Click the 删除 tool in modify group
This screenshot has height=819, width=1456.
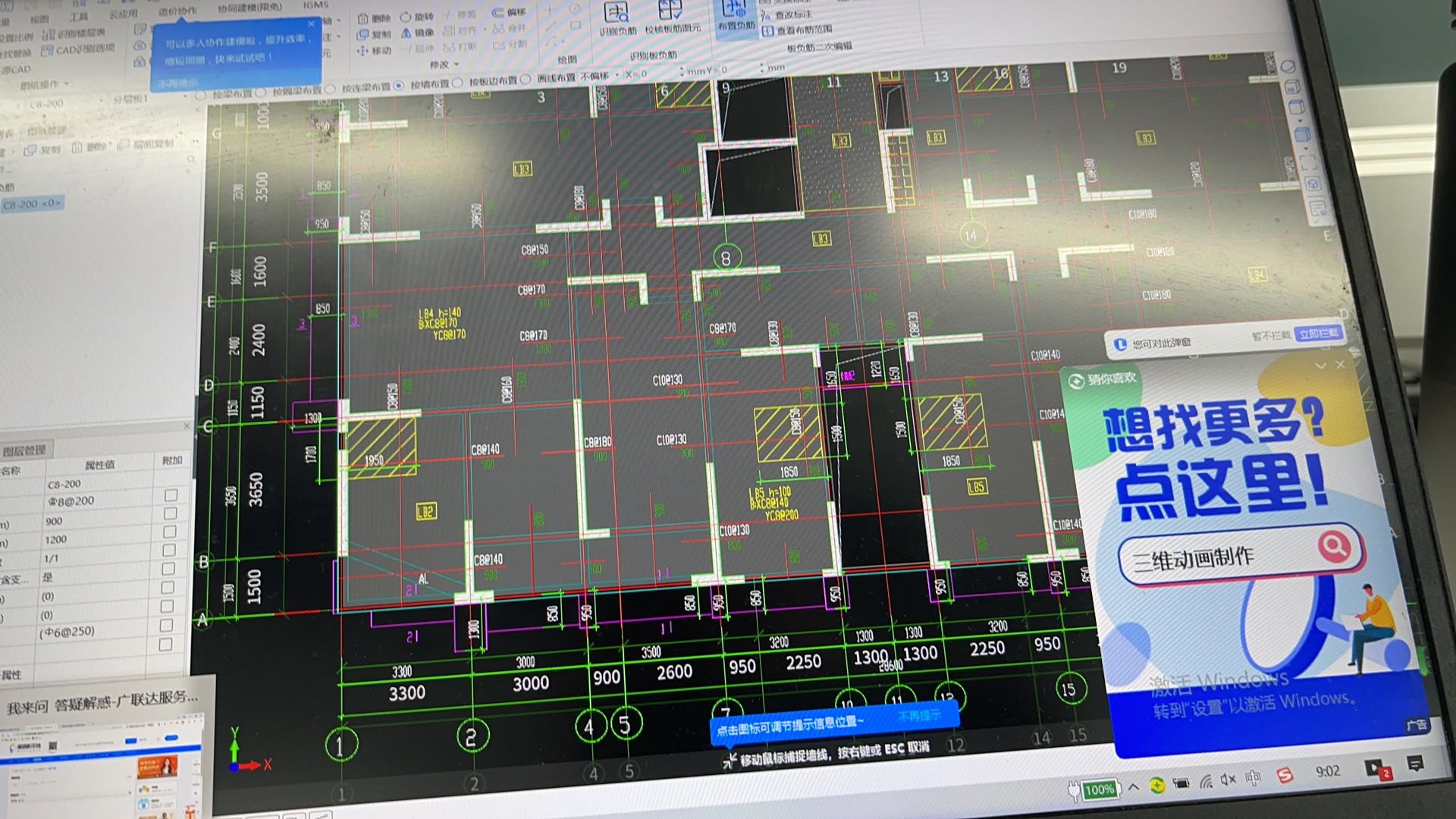point(374,18)
